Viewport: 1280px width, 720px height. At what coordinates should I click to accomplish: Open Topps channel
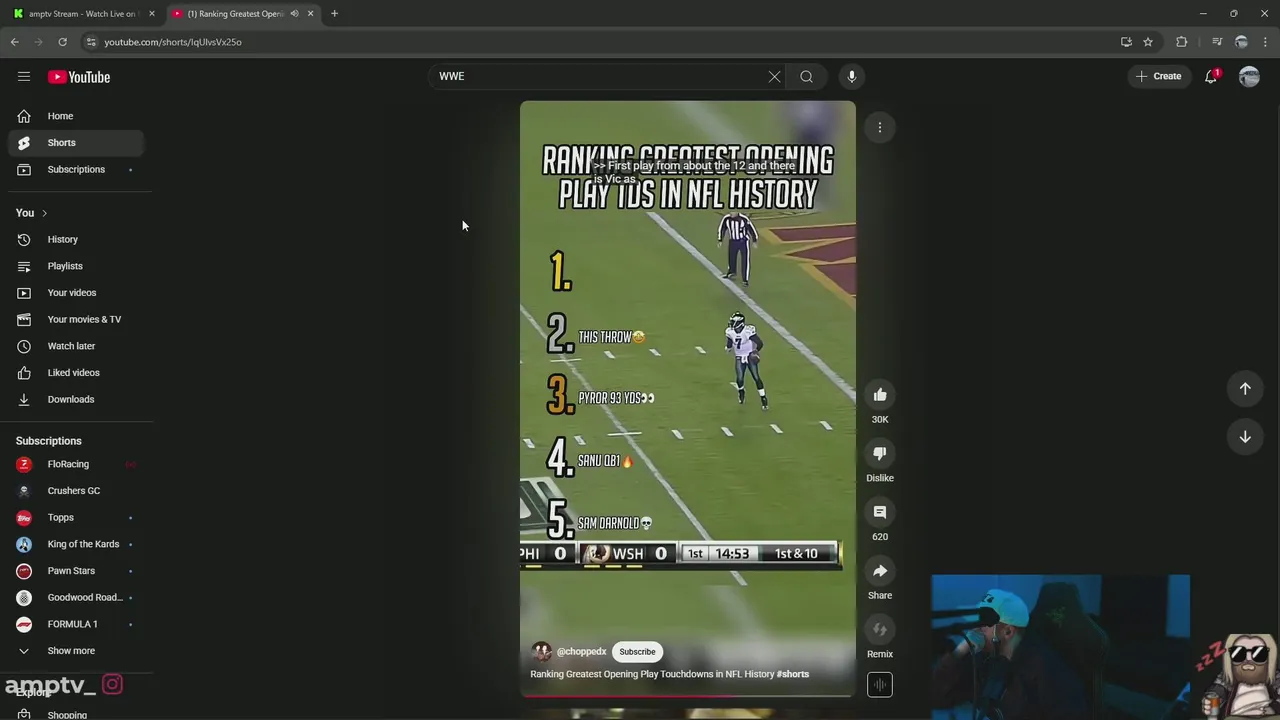click(76, 517)
